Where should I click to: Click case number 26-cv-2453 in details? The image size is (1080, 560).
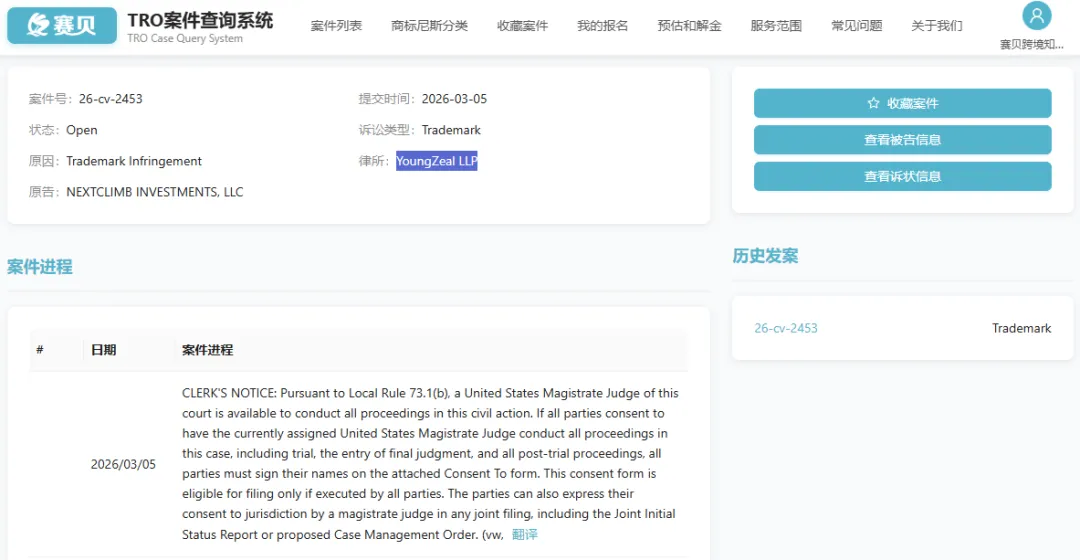coord(111,98)
